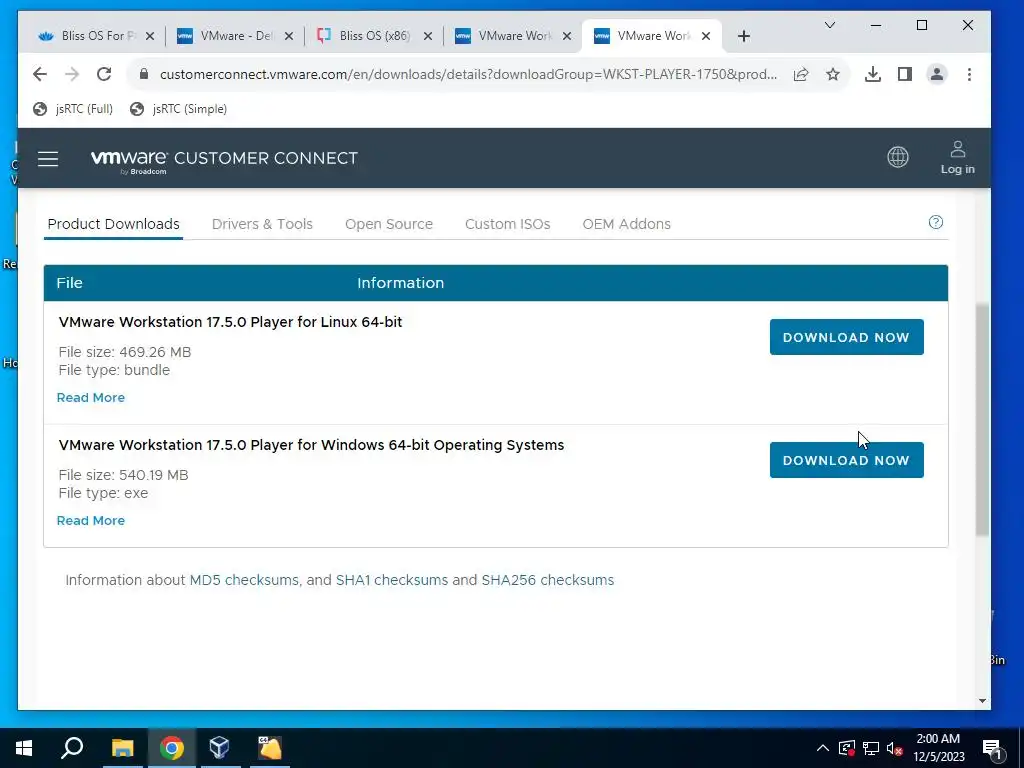
Task: Open the SHA1 checksums link
Action: 392,580
